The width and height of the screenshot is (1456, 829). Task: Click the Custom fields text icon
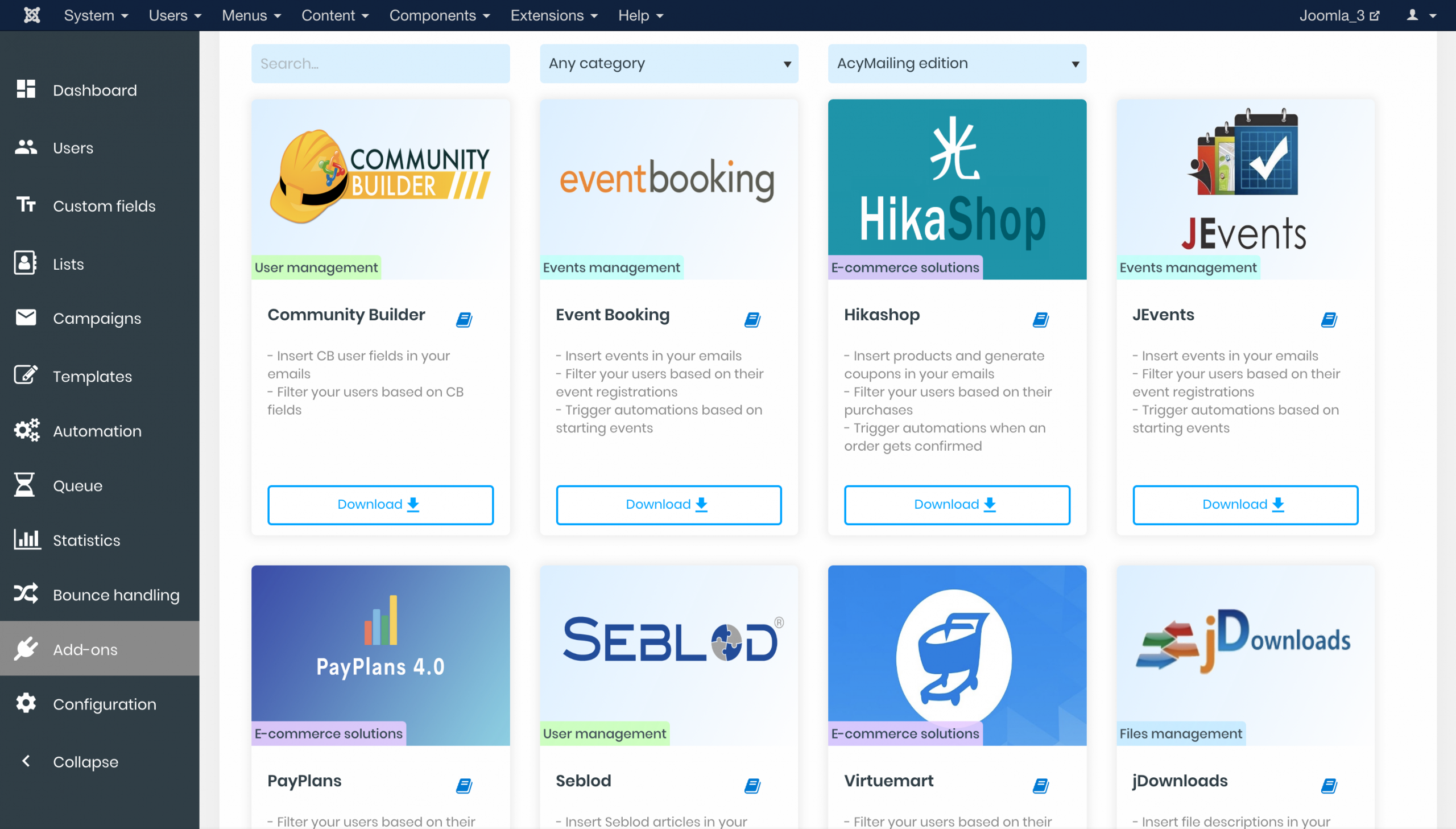[26, 204]
